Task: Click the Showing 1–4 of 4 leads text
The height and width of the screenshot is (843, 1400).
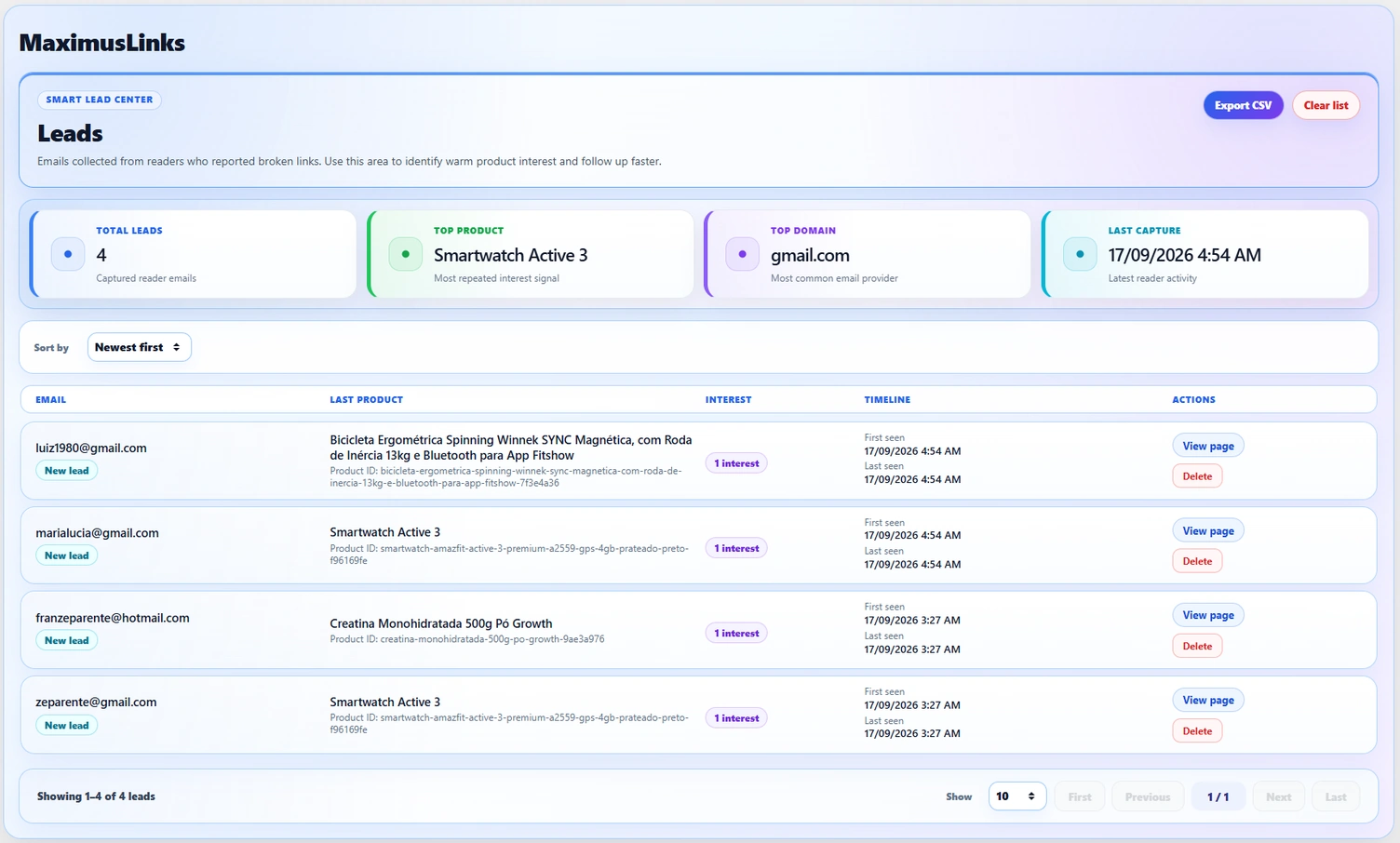Action: [x=96, y=796]
